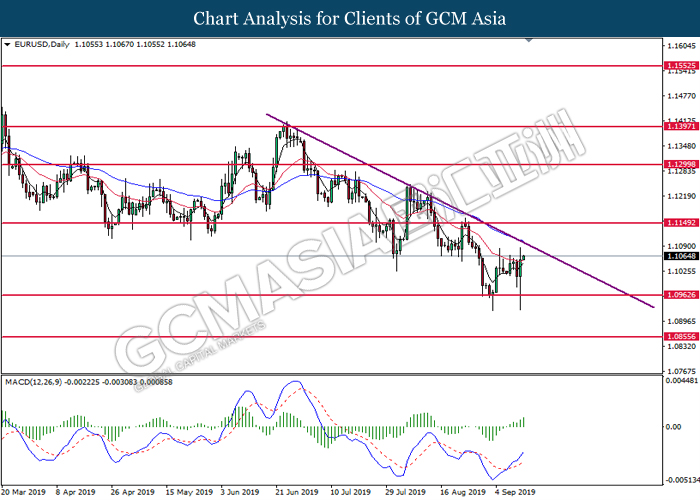Click the 1.11492 price level label
The width and height of the screenshot is (700, 500).
tap(681, 223)
